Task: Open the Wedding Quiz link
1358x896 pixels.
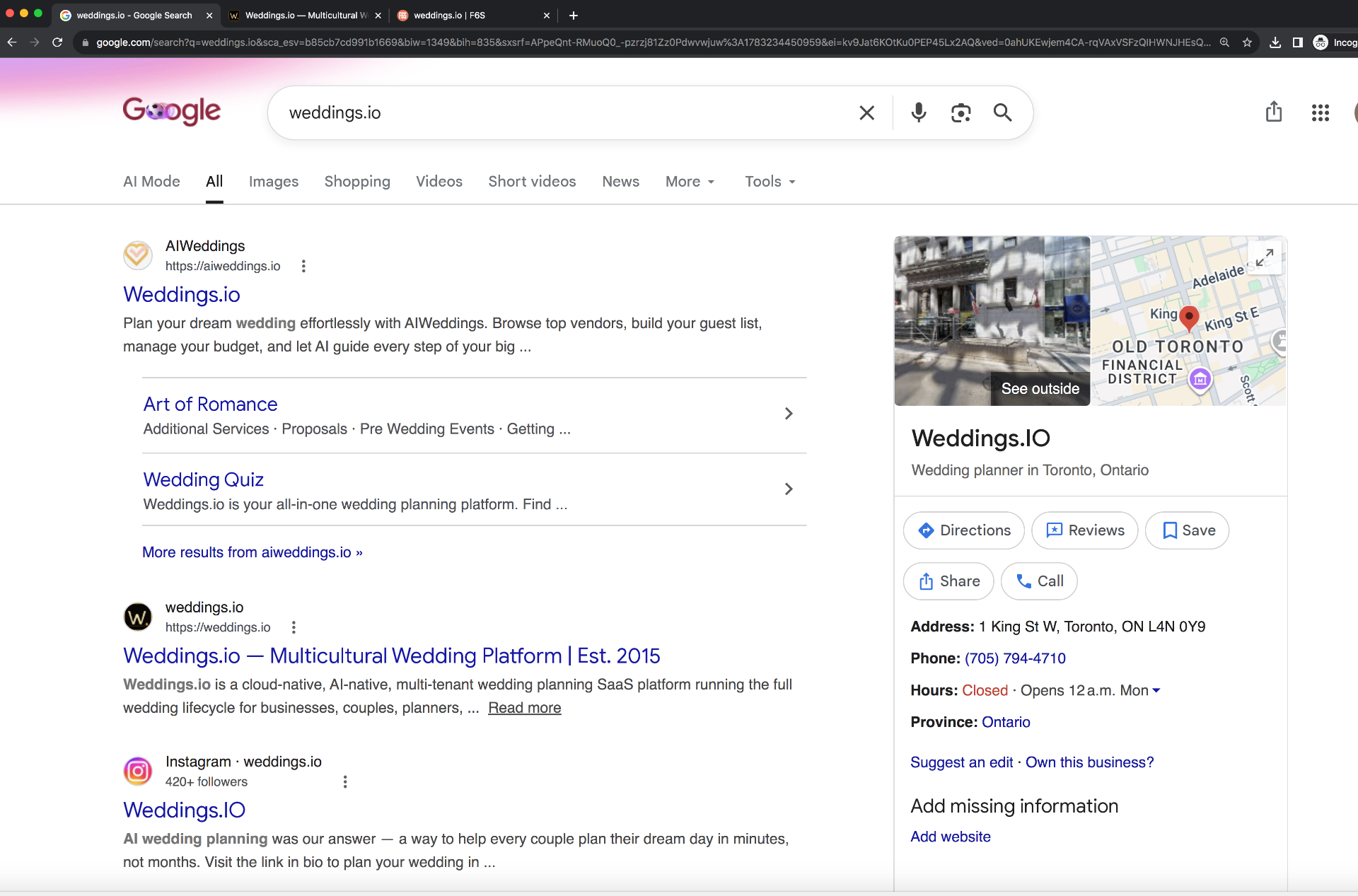Action: [203, 479]
